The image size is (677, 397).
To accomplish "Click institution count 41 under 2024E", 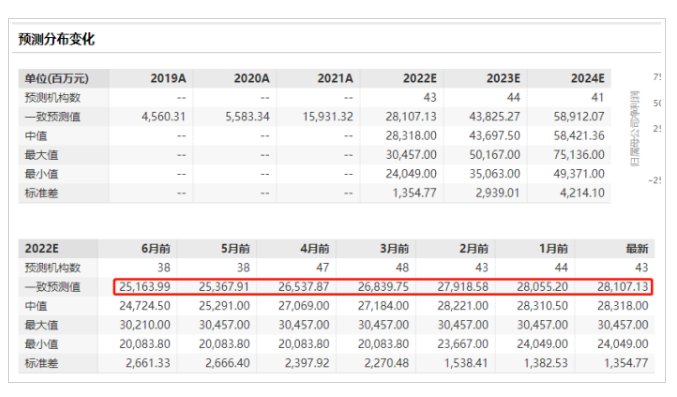I will [x=598, y=98].
